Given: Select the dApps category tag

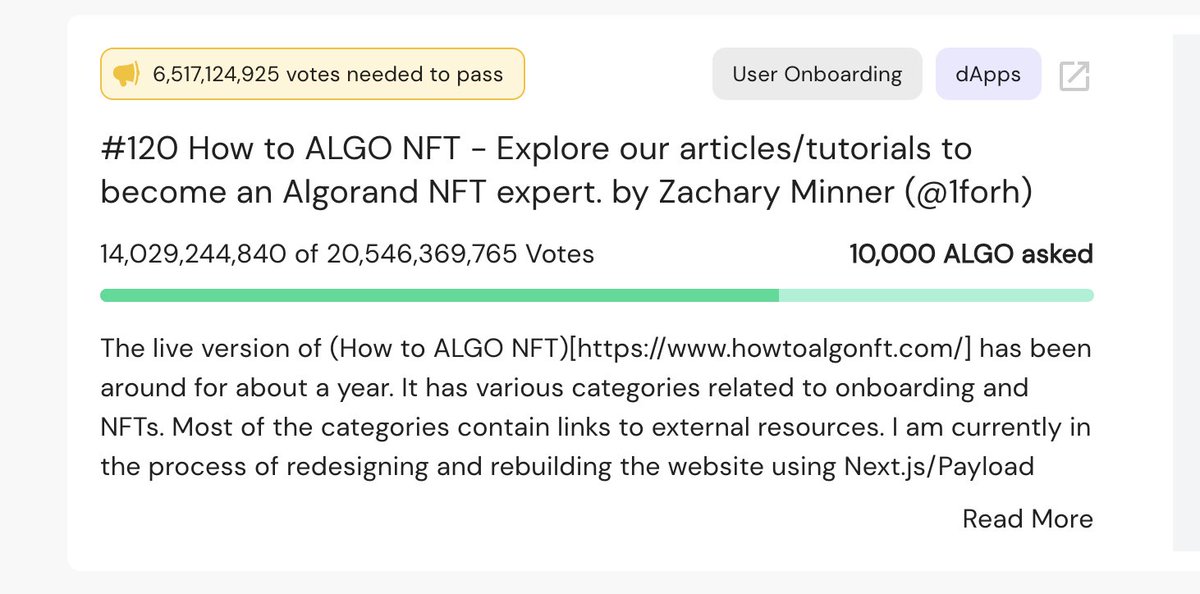Looking at the screenshot, I should click(988, 74).
